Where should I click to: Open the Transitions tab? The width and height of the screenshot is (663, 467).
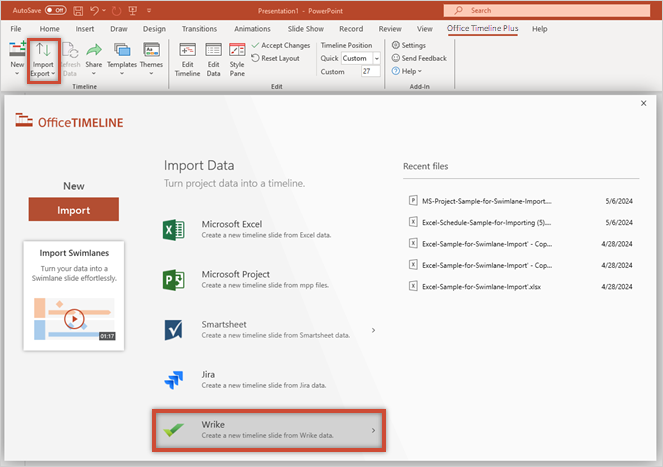pyautogui.click(x=200, y=29)
